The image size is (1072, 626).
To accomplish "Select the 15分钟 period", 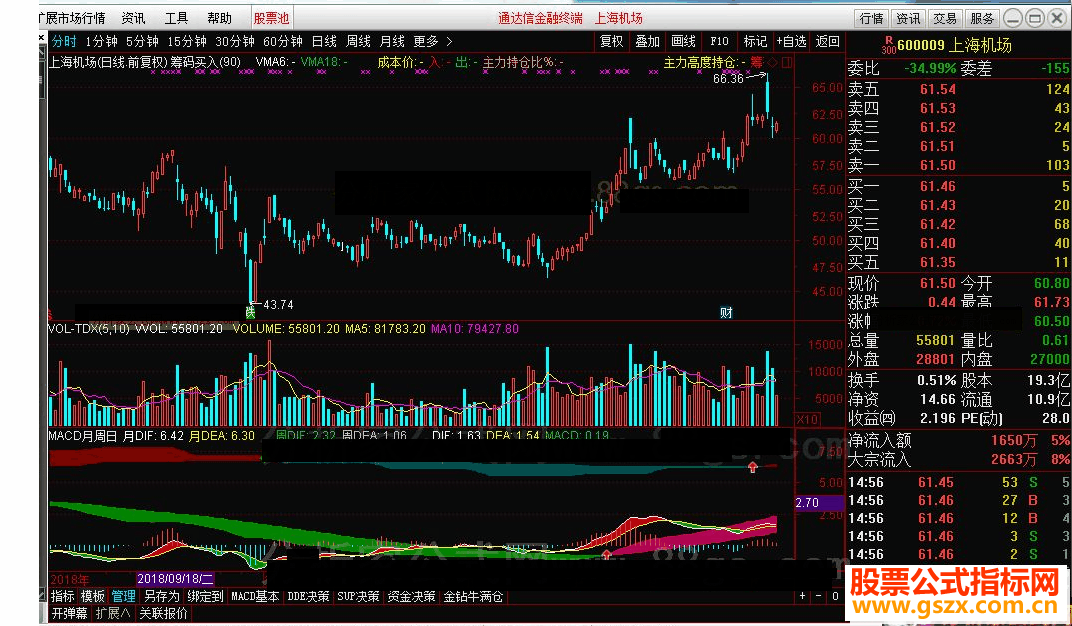I will coord(187,42).
